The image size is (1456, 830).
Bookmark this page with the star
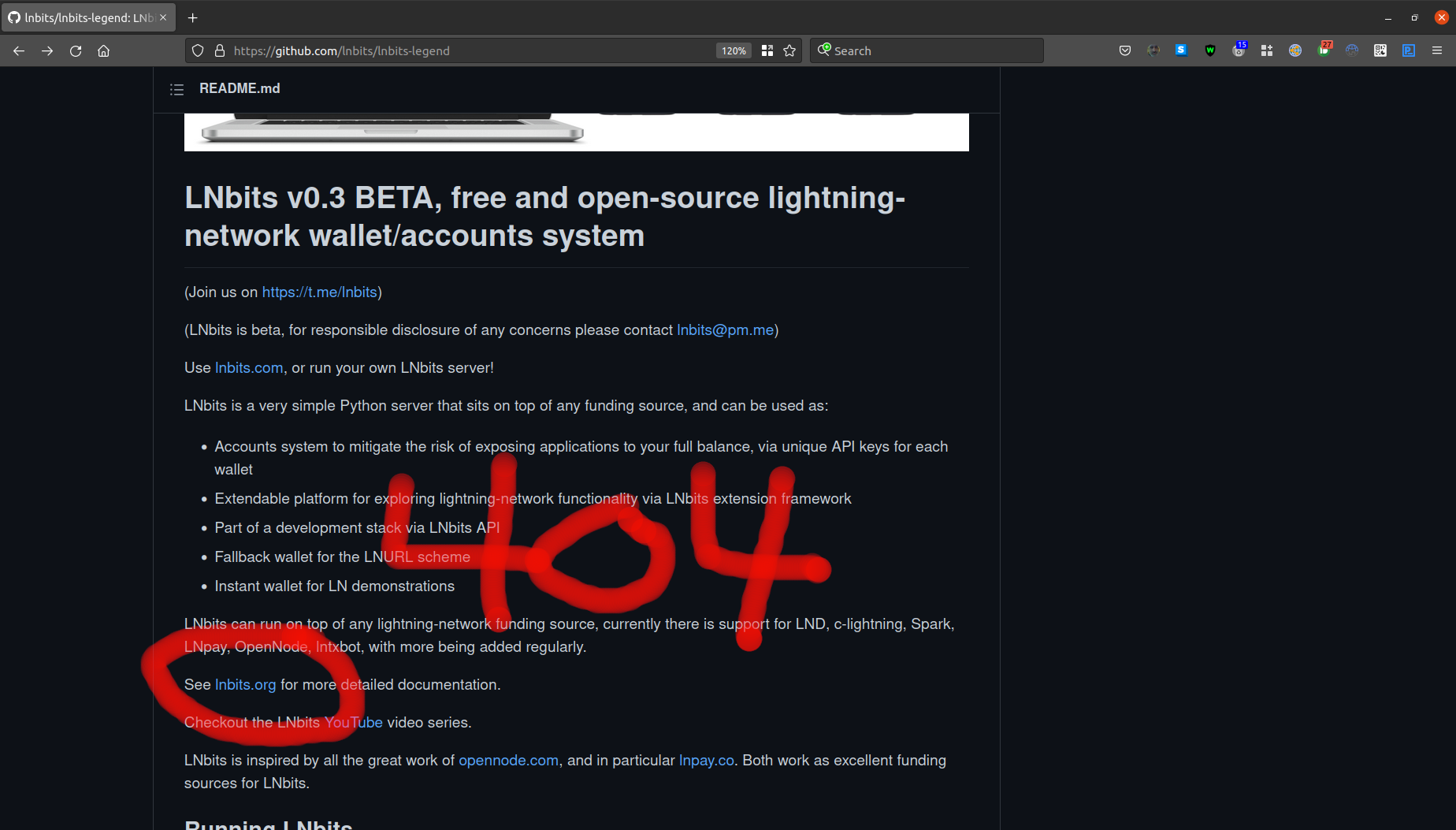pyautogui.click(x=789, y=50)
